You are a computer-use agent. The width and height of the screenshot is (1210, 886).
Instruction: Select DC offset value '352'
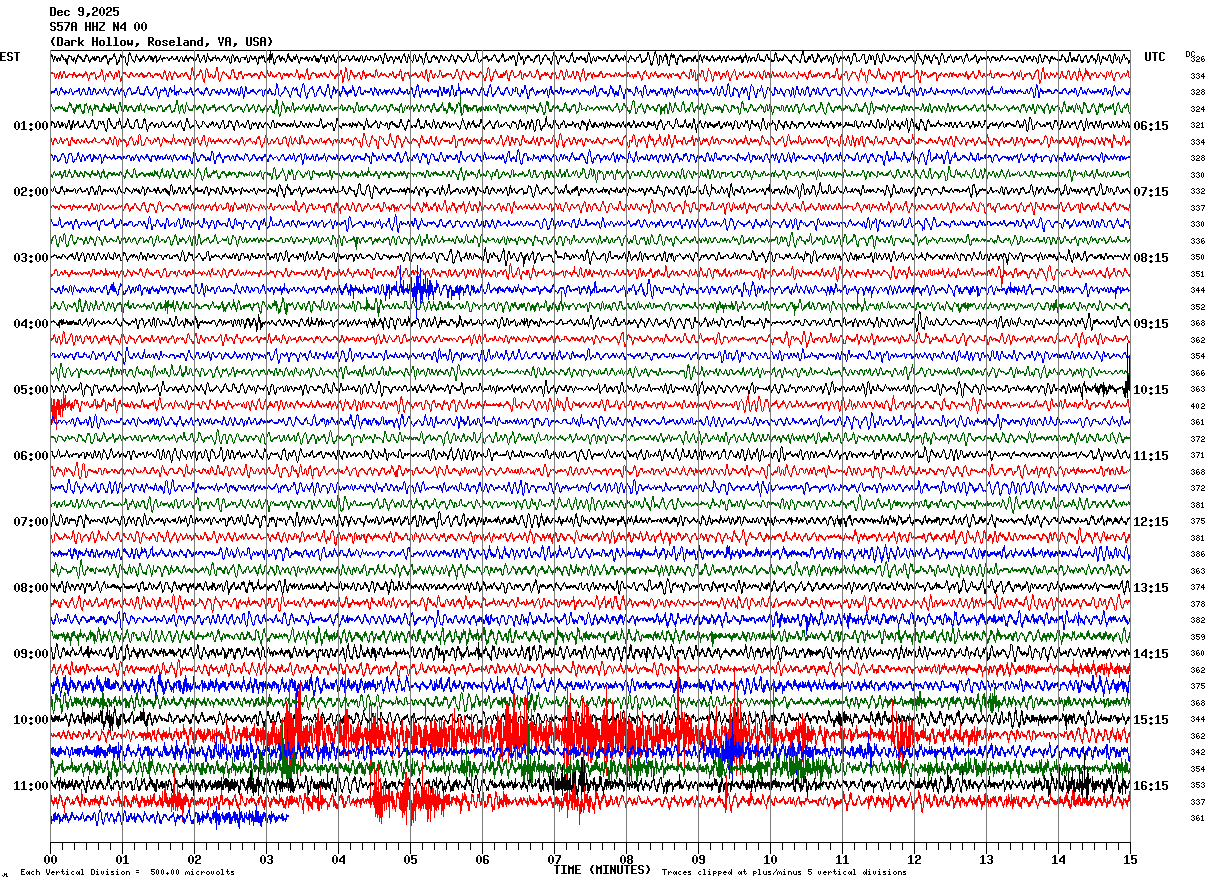pyautogui.click(x=1197, y=307)
